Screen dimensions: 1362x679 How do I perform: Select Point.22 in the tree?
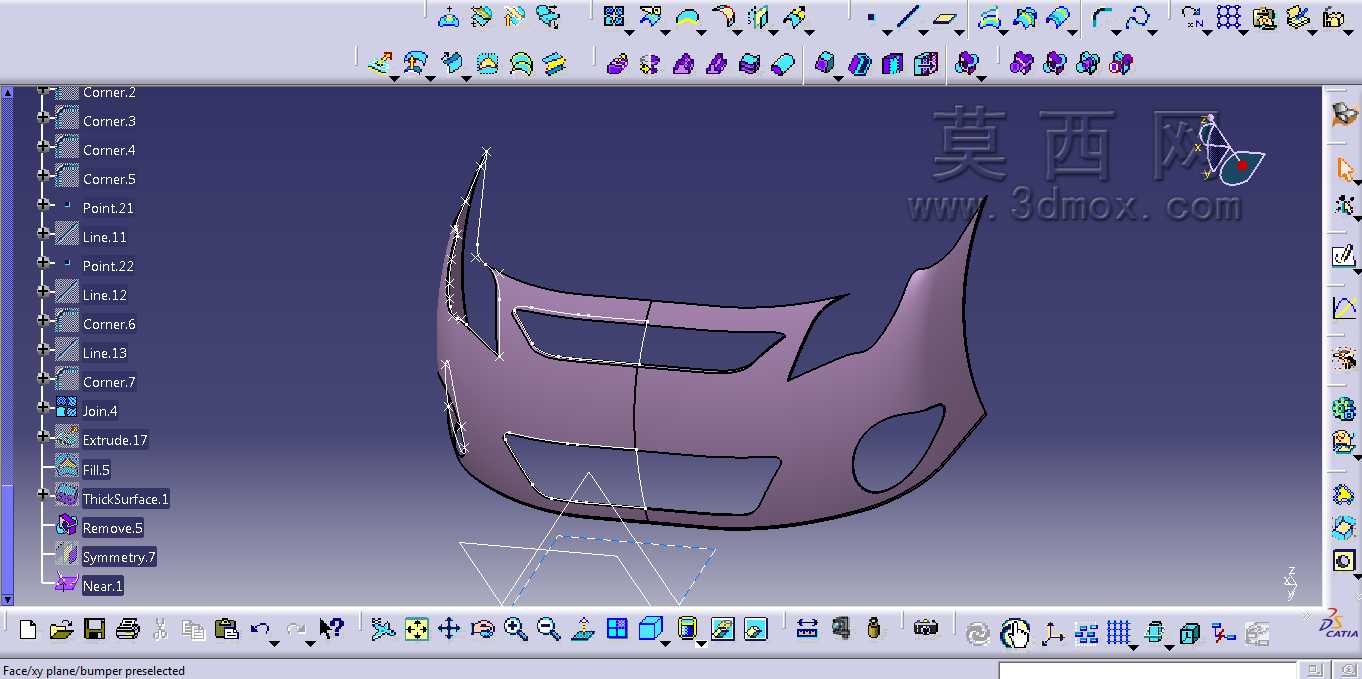108,266
